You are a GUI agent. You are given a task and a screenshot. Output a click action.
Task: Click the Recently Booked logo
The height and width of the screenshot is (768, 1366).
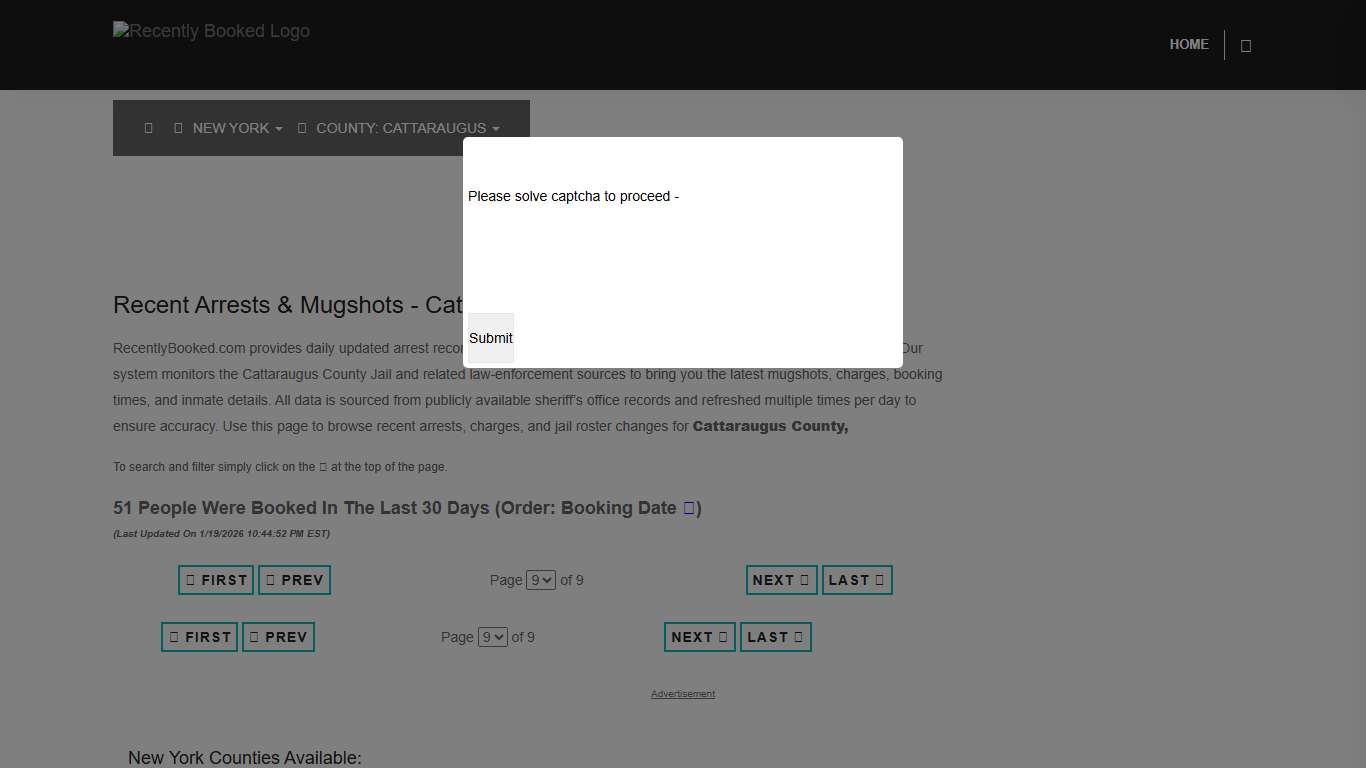tap(212, 32)
